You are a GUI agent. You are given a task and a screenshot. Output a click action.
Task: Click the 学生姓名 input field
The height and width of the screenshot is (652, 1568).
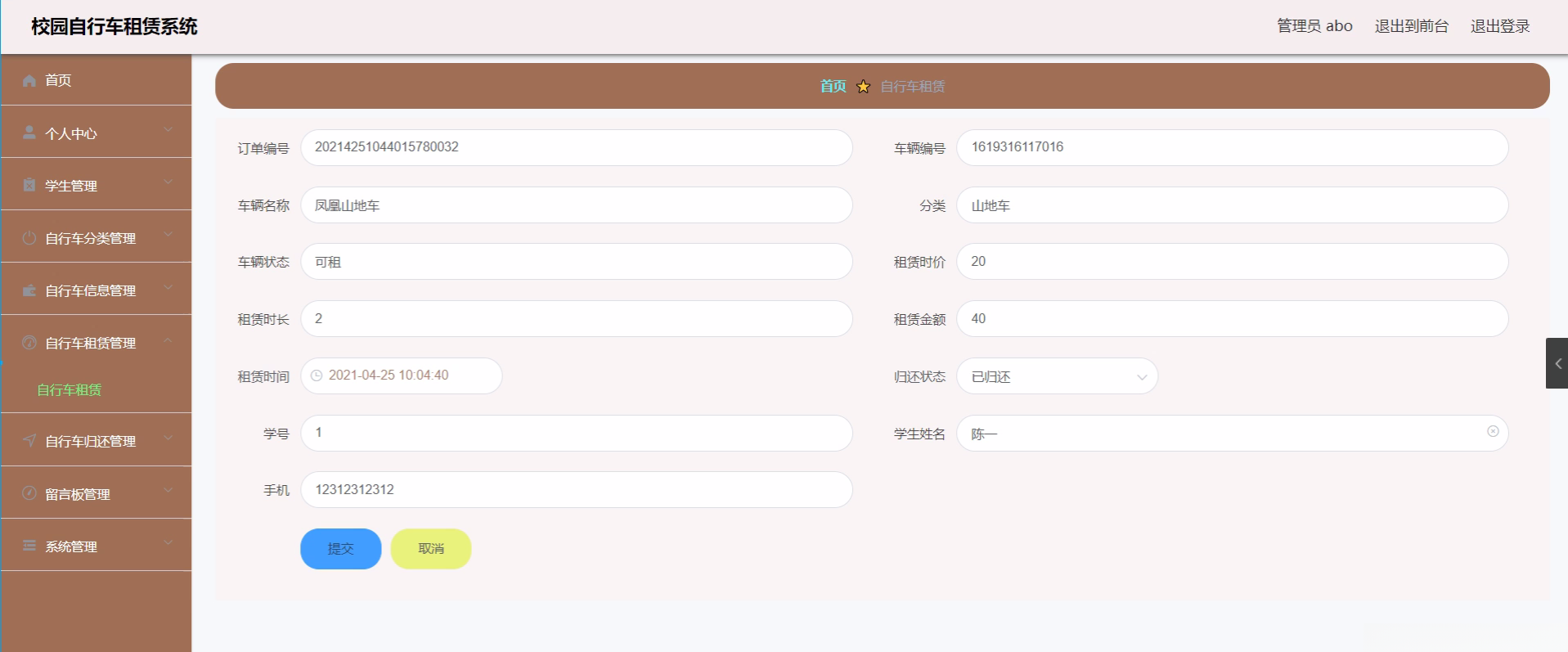click(1233, 433)
